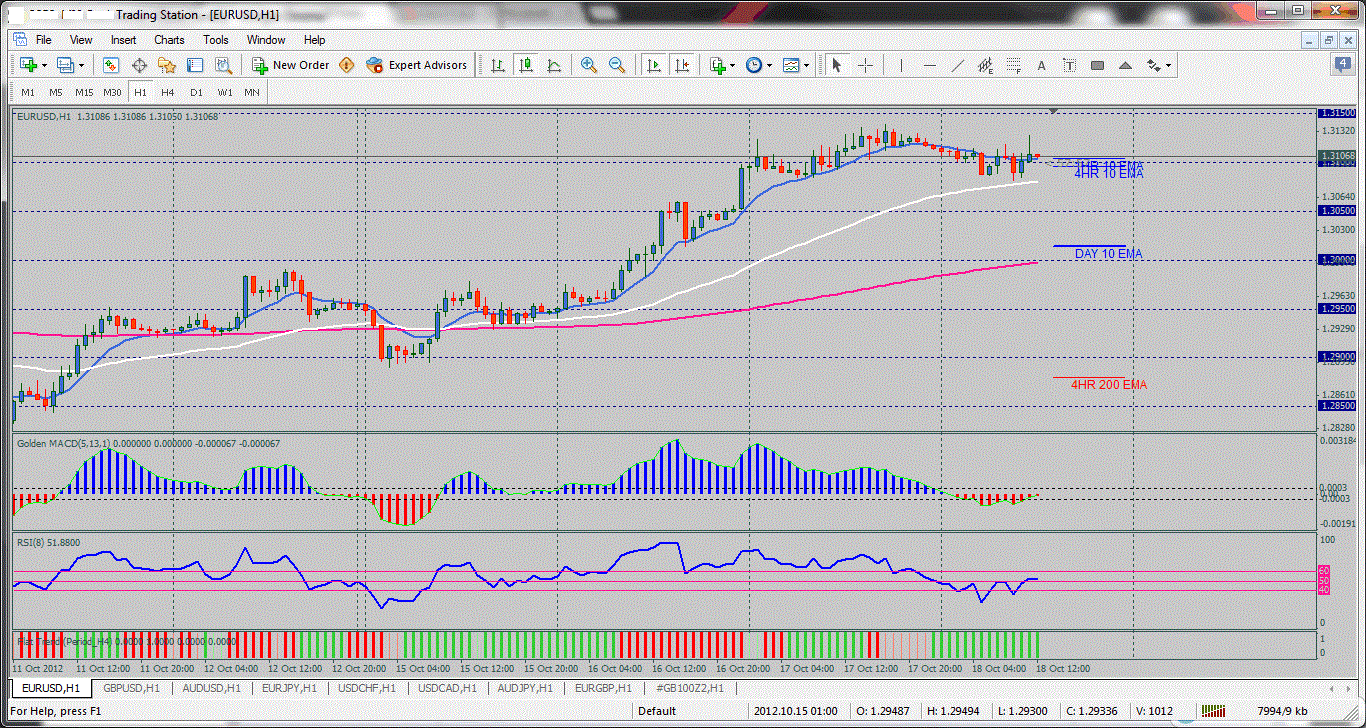Switch chart to bar chart mode
This screenshot has width=1366, height=728.
tap(497, 65)
